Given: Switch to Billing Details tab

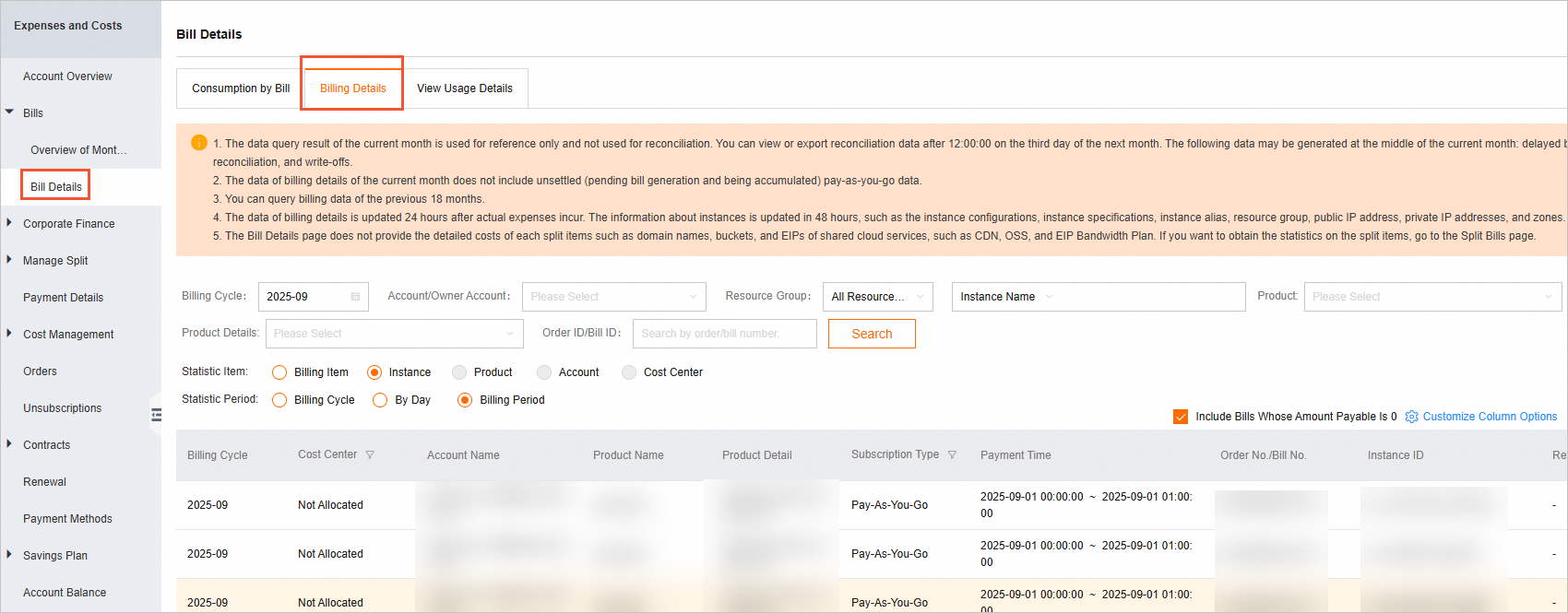Looking at the screenshot, I should [353, 88].
